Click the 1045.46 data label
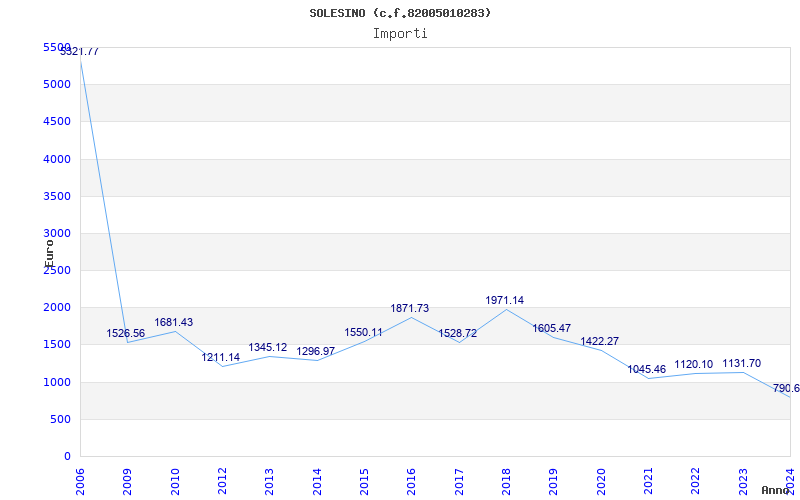 click(x=646, y=369)
